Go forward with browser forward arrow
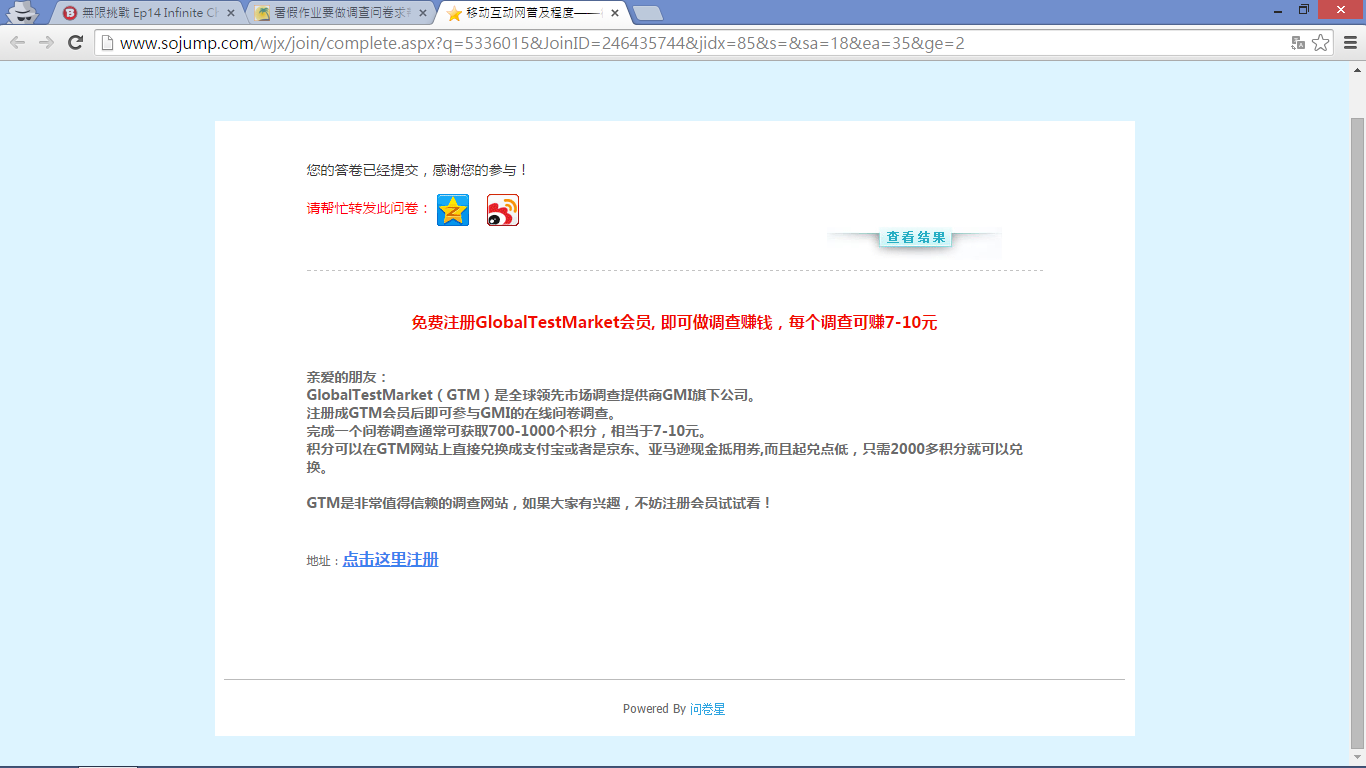This screenshot has height=768, width=1366. (46, 42)
